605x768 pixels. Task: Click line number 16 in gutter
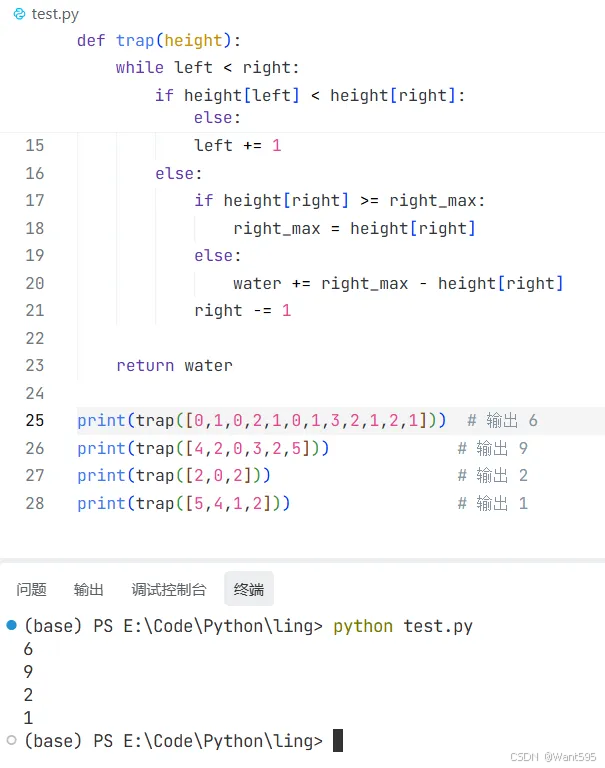pyautogui.click(x=35, y=173)
